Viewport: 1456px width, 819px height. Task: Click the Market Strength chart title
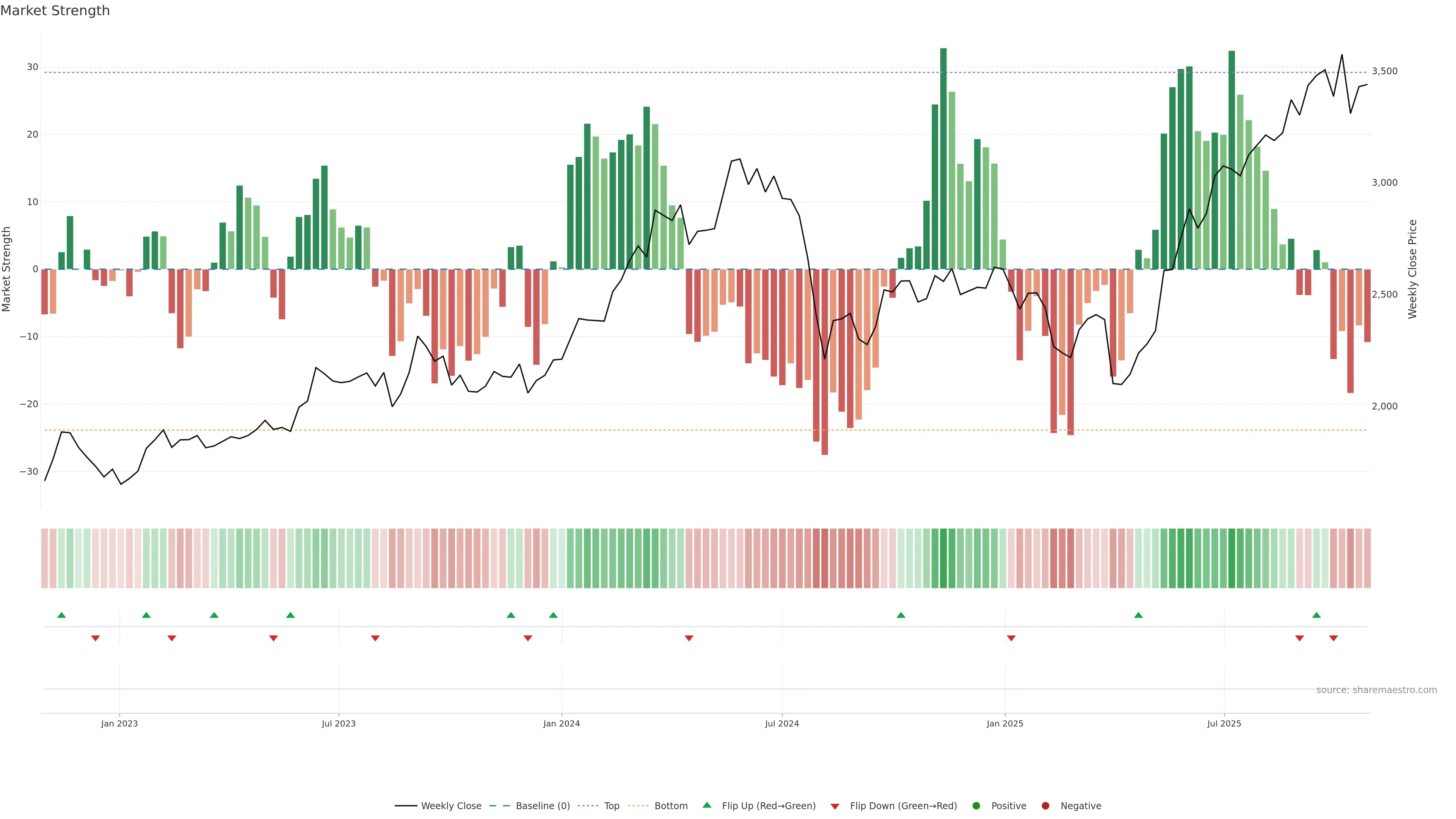click(x=55, y=11)
